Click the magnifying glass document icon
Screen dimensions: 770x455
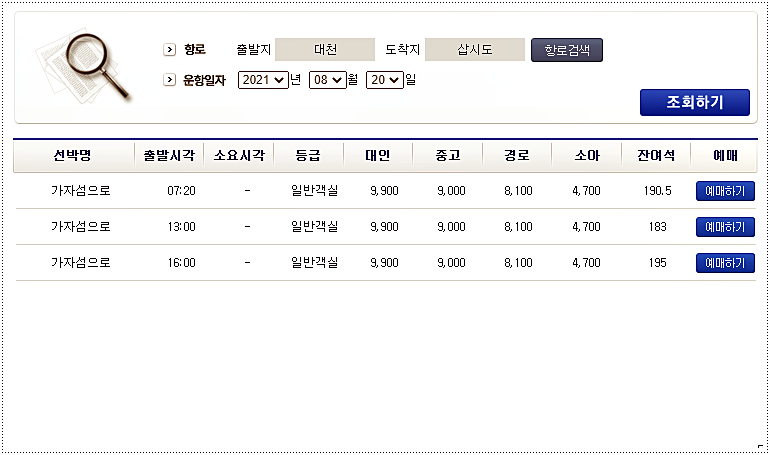coord(82,66)
